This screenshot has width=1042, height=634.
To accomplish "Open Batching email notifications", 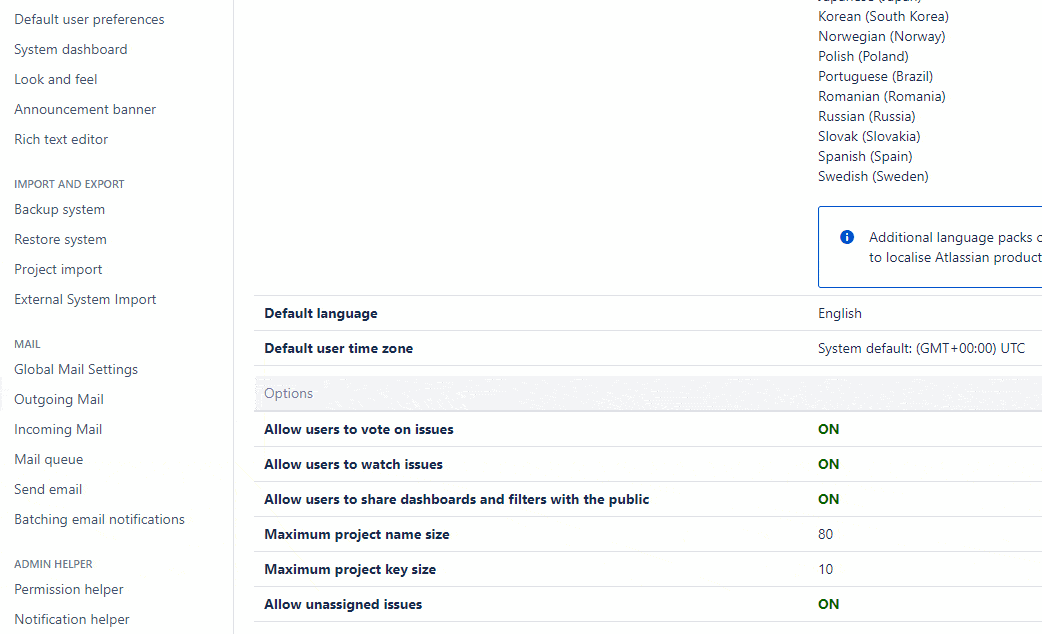I will pyautogui.click(x=99, y=519).
